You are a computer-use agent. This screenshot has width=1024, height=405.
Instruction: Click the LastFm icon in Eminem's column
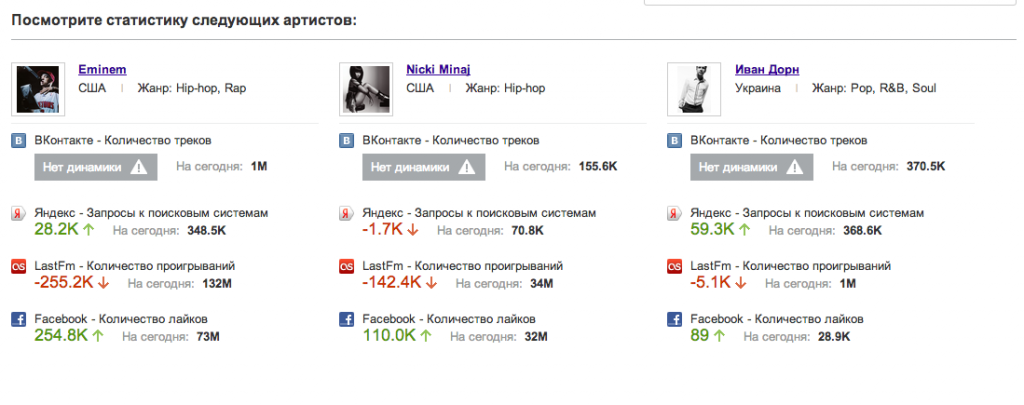coord(19,267)
